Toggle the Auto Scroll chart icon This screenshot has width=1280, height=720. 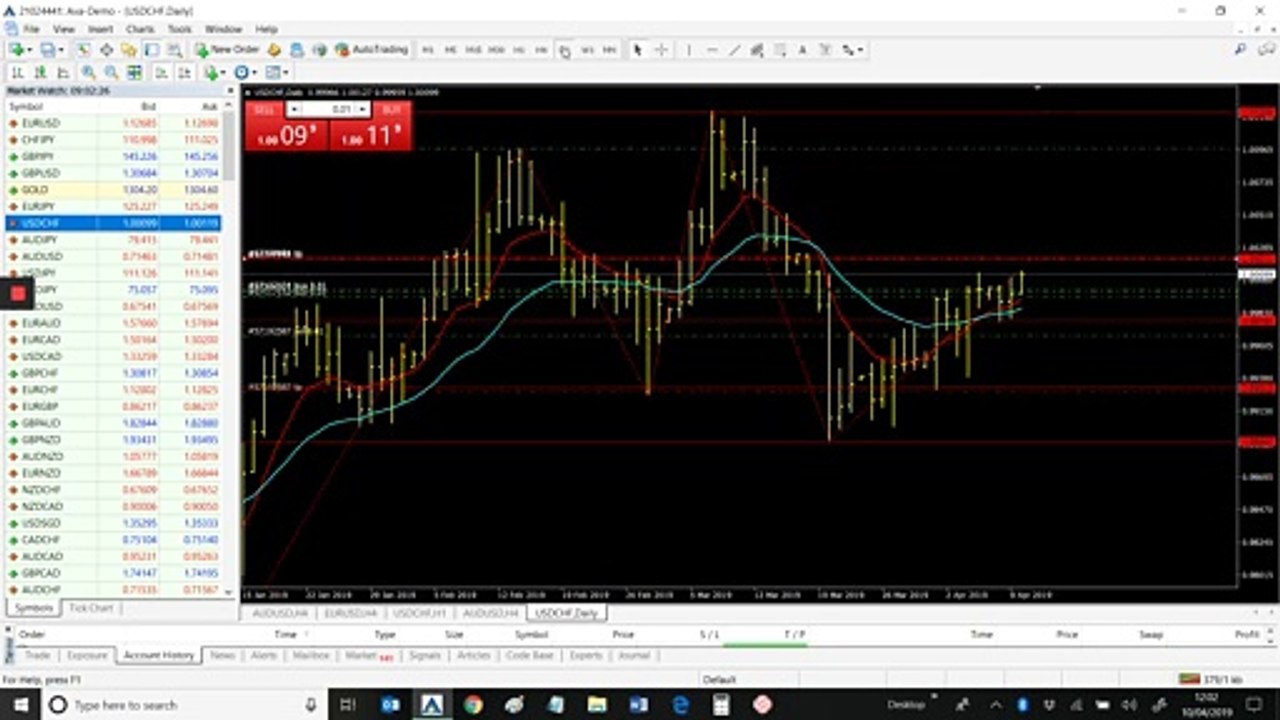[x=161, y=72]
